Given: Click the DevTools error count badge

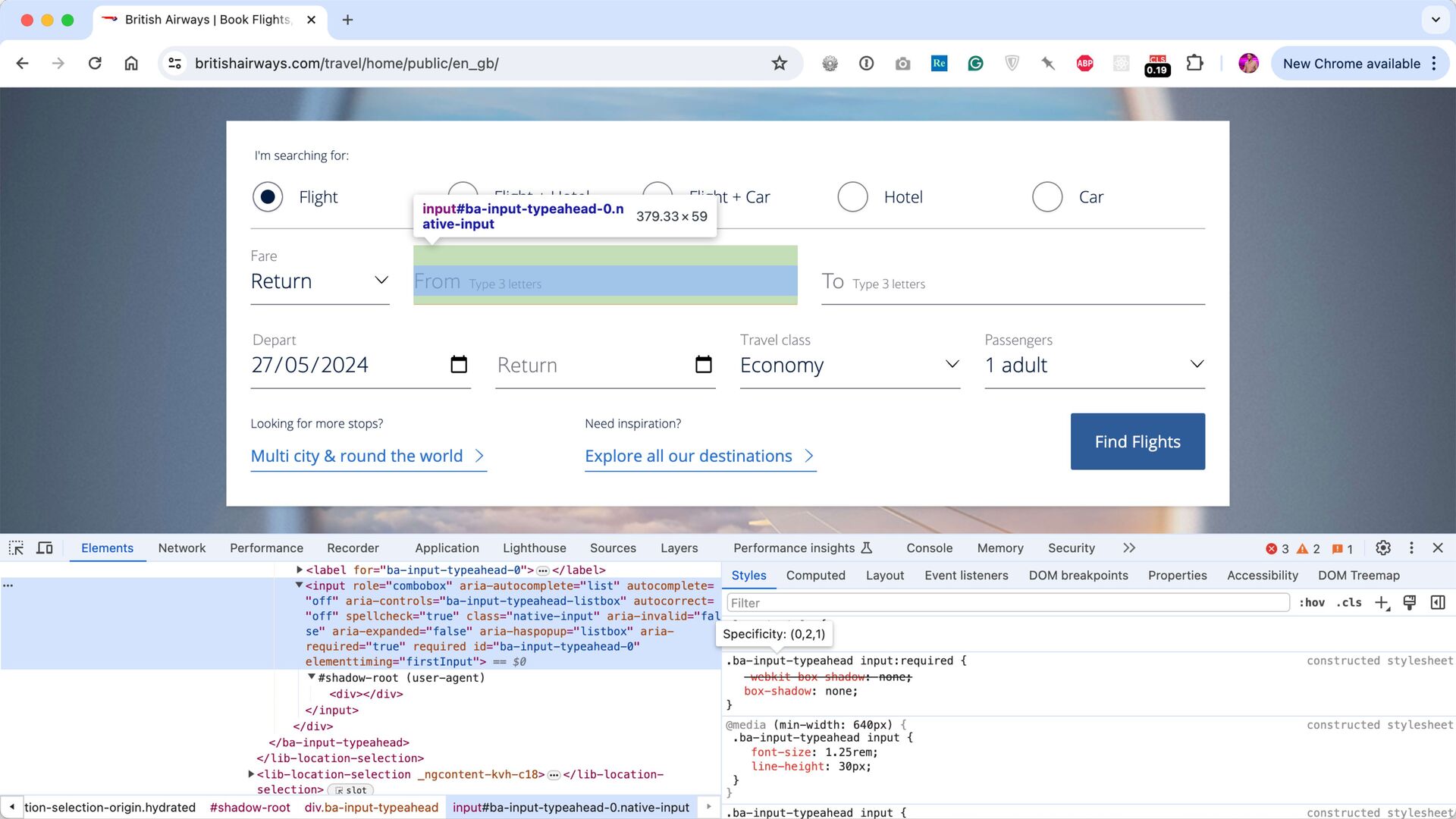Looking at the screenshot, I should pyautogui.click(x=1277, y=549).
